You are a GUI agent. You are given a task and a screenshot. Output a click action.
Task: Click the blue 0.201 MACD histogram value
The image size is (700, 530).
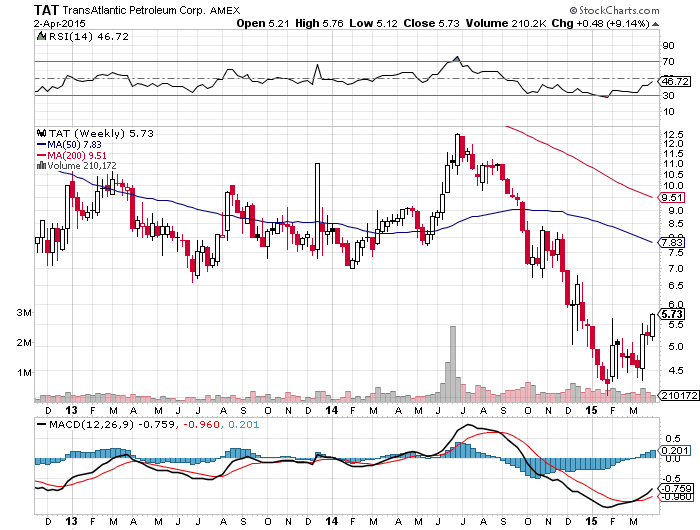click(x=244, y=424)
